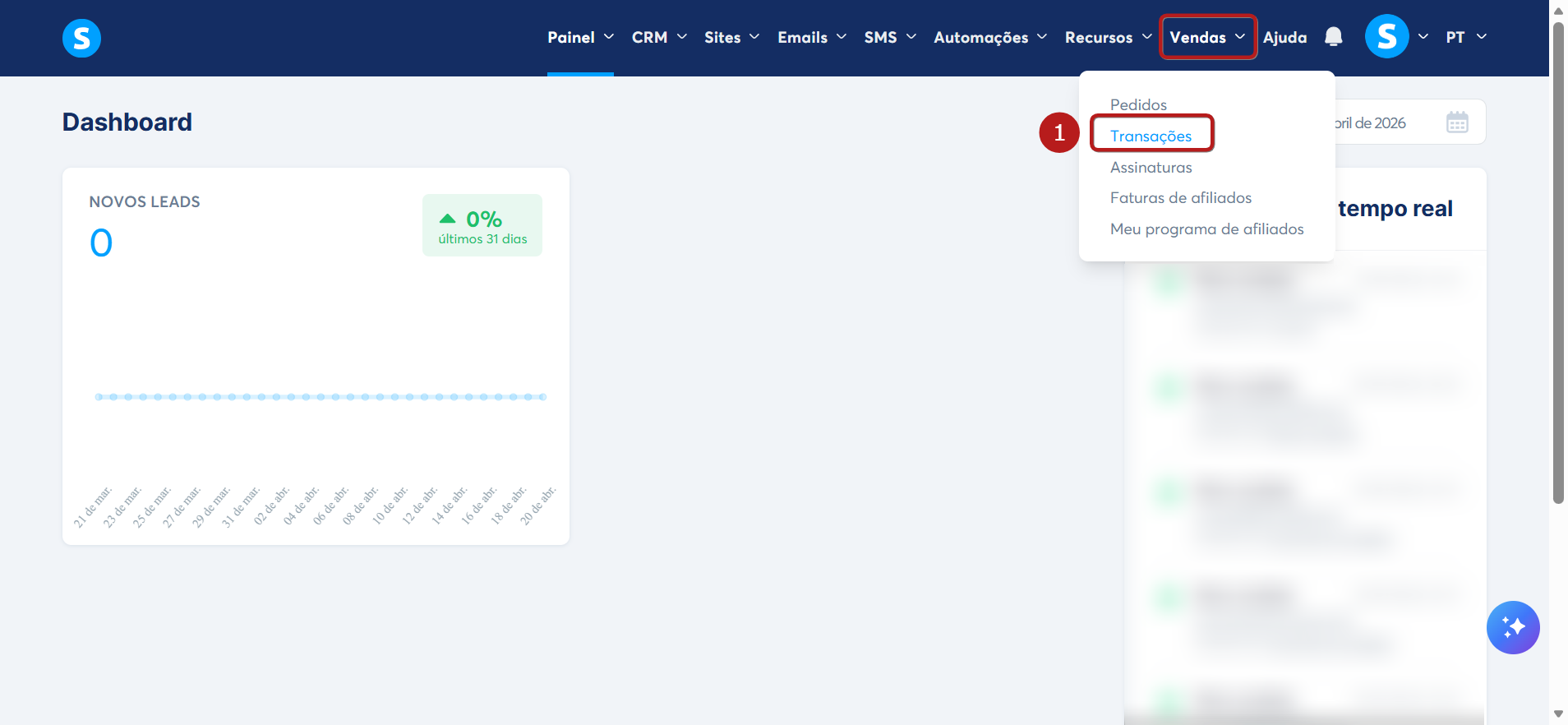This screenshot has width=1568, height=725.
Task: Open the notifications bell
Action: pos(1334,37)
